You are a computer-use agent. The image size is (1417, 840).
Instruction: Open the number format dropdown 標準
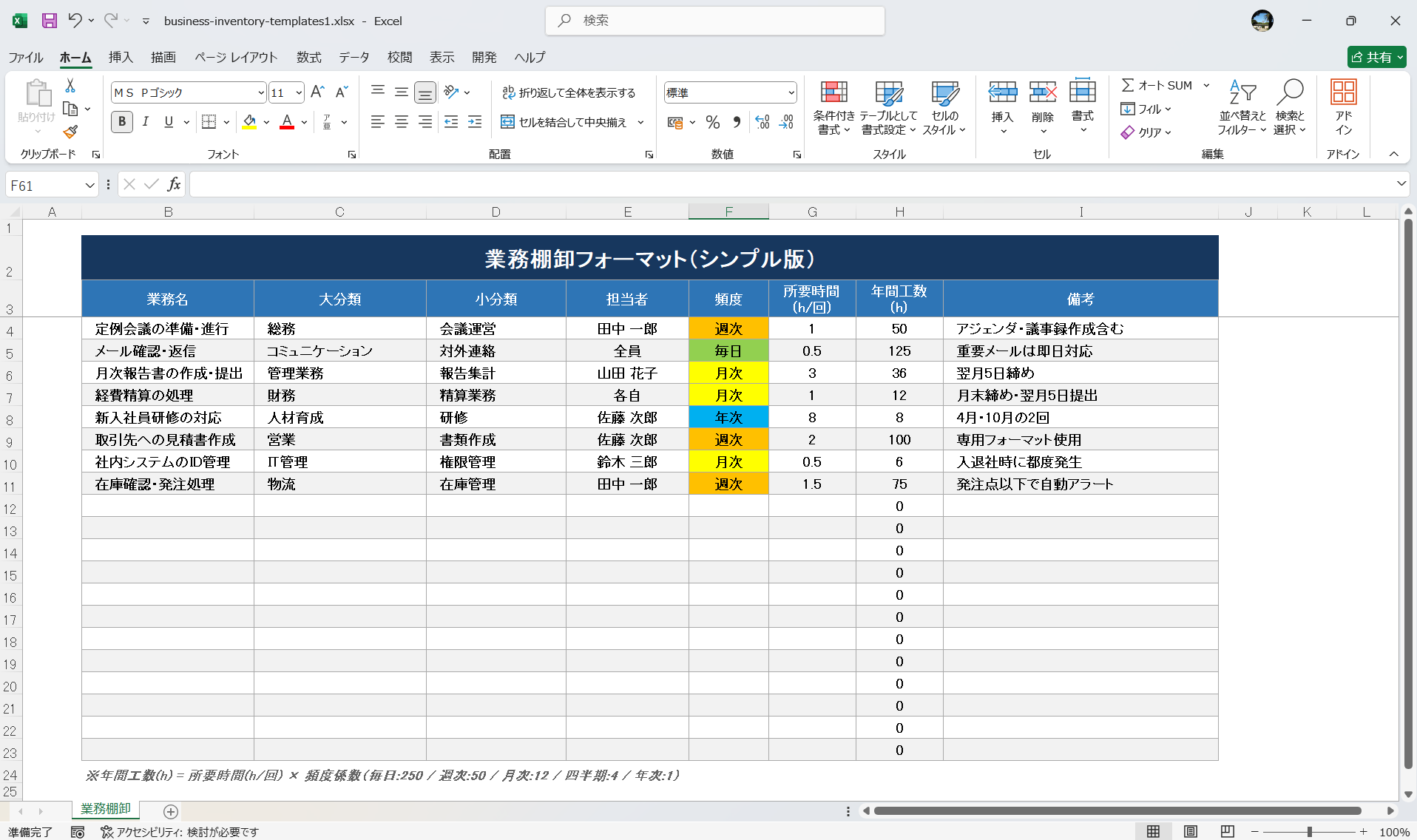[x=791, y=93]
